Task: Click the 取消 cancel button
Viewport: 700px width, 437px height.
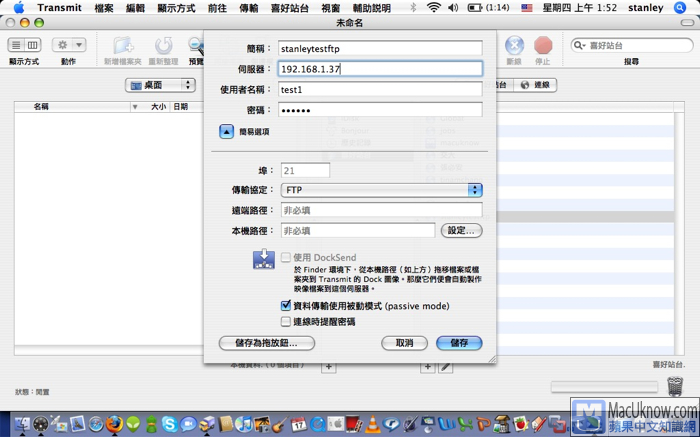Action: click(404, 343)
